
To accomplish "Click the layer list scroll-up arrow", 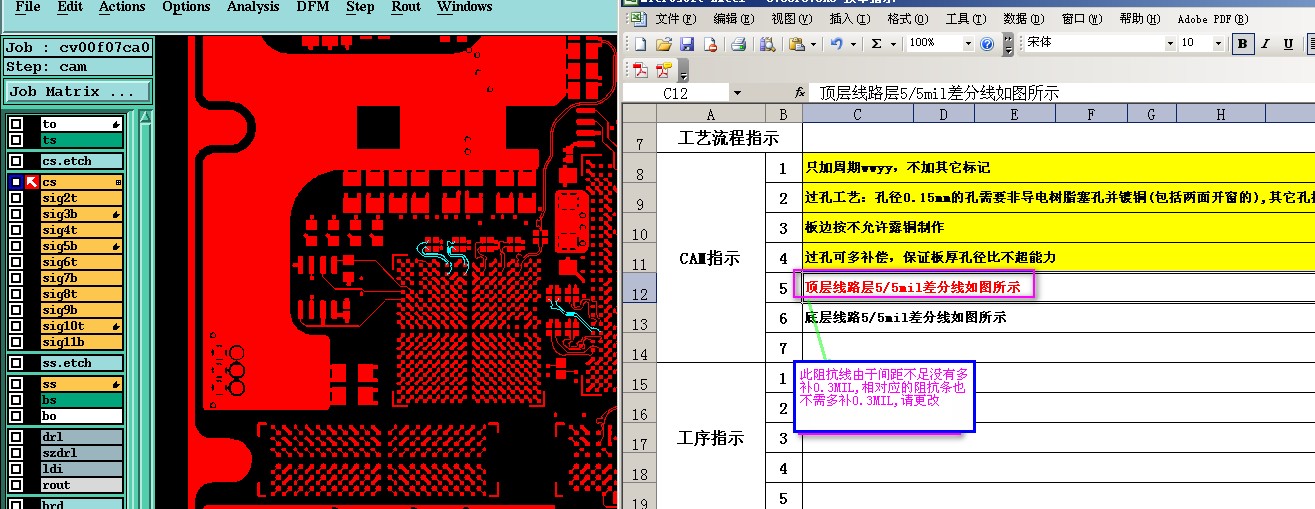I will coord(145,117).
